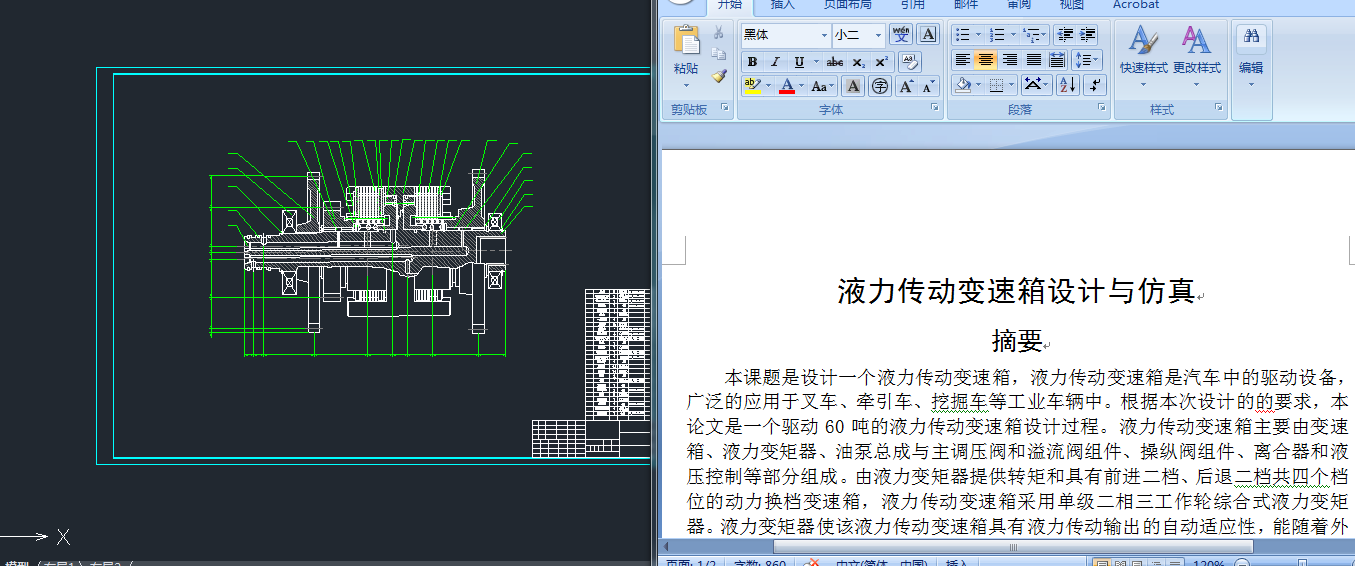Image resolution: width=1355 pixels, height=566 pixels.
Task: Click the Sort A-Z icon
Action: 1067,86
